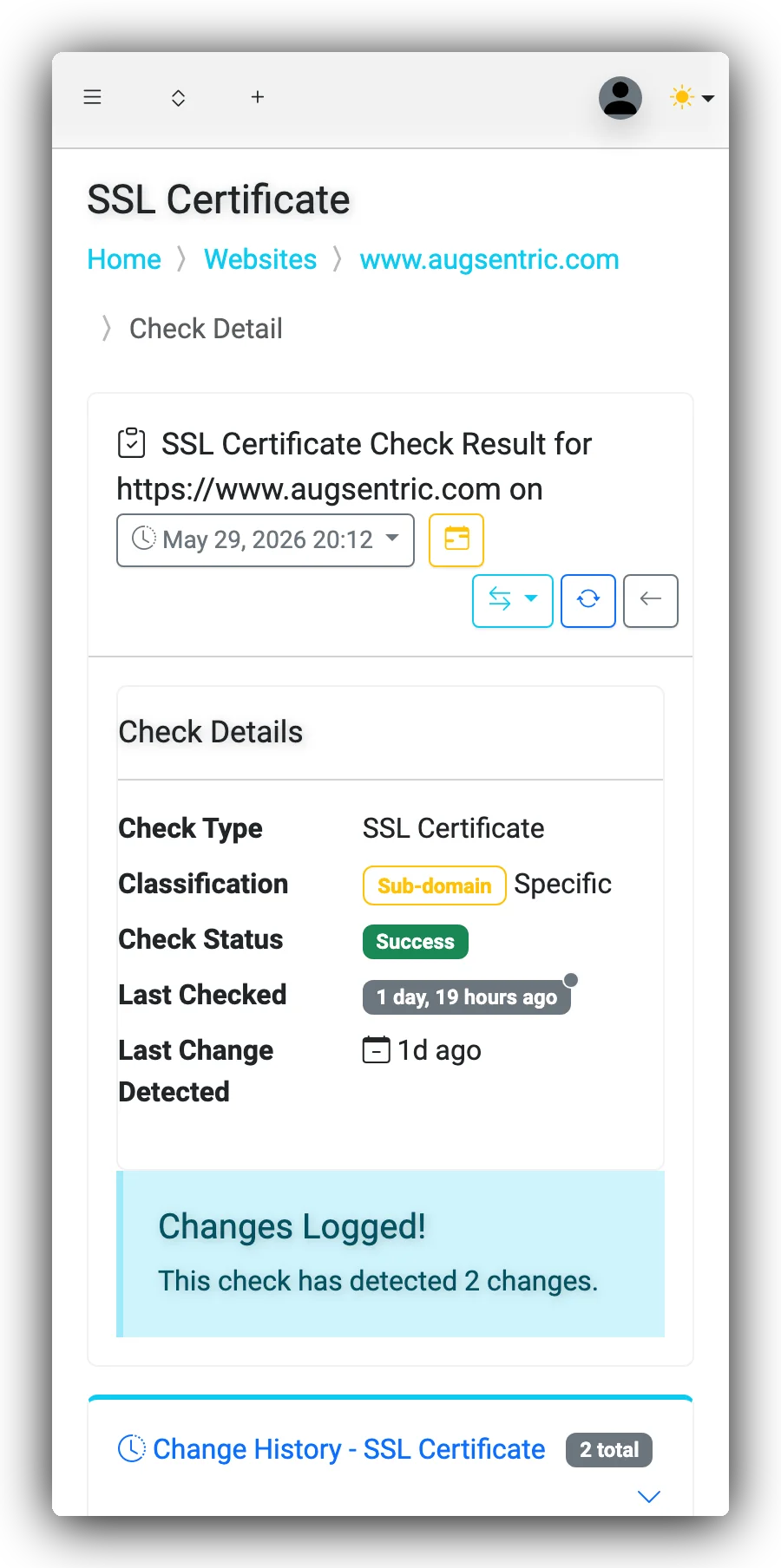
Task: Click the back arrow button
Action: 651,601
